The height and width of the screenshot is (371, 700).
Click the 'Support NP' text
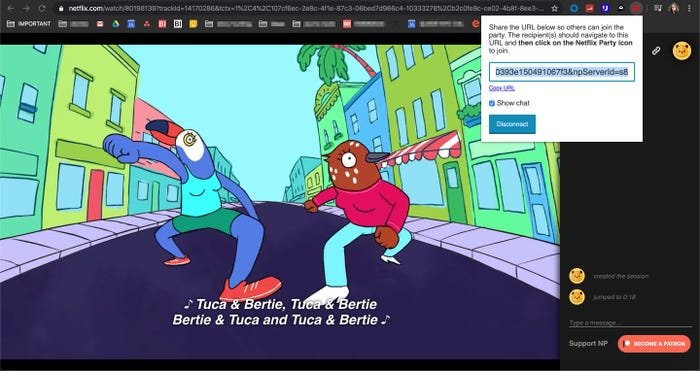tap(588, 344)
